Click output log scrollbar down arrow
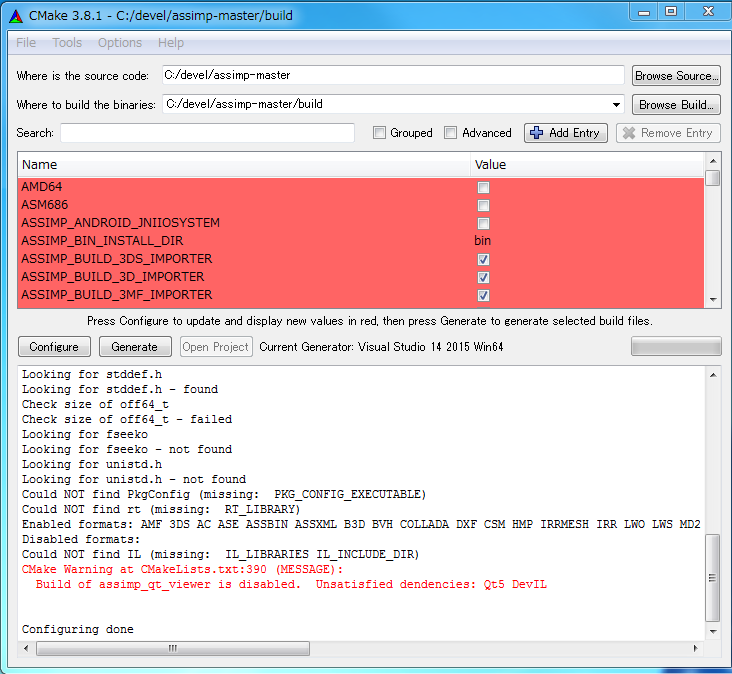 (x=713, y=632)
